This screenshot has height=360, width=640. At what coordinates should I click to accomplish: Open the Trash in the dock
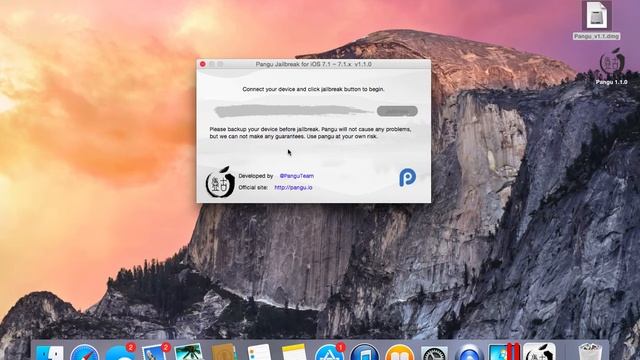(590, 352)
